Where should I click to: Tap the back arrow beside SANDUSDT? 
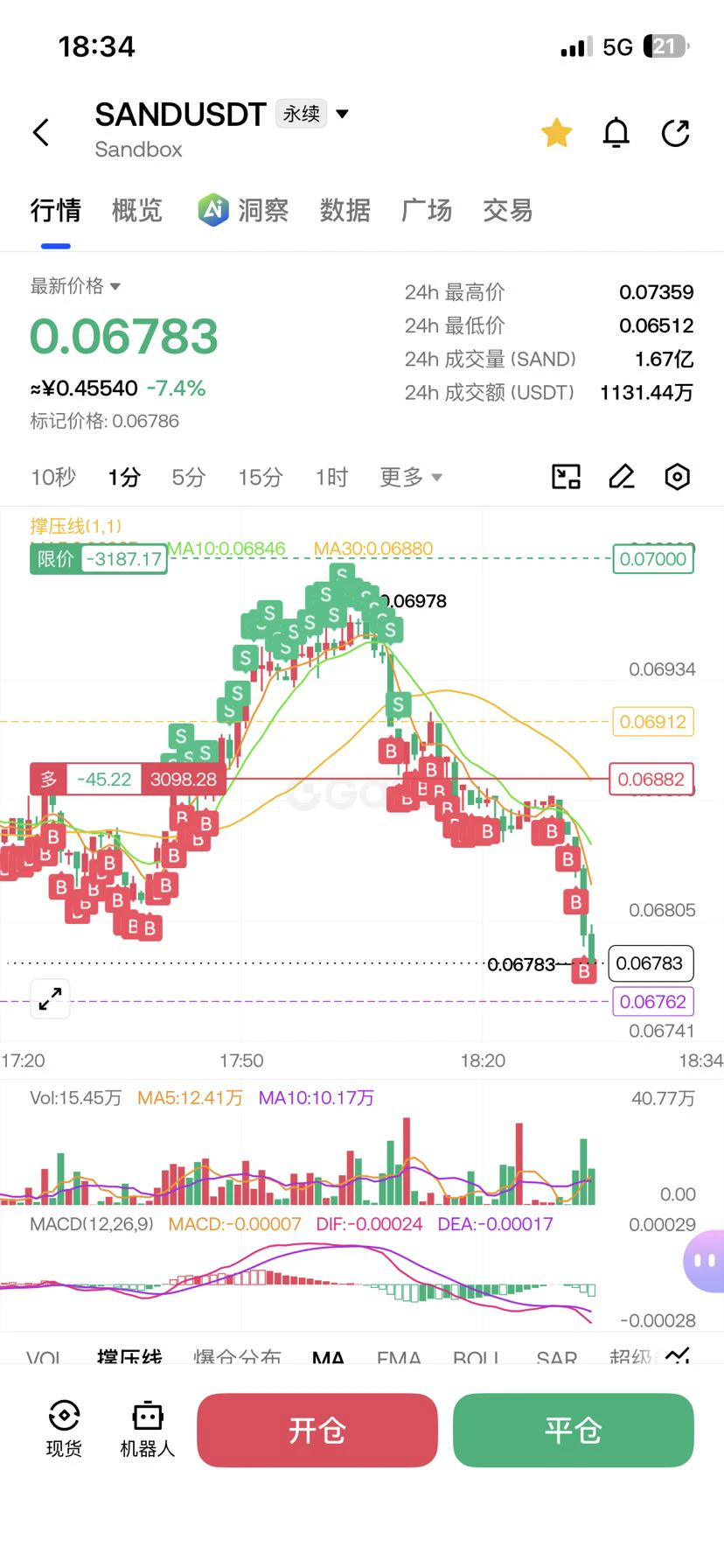[x=41, y=133]
